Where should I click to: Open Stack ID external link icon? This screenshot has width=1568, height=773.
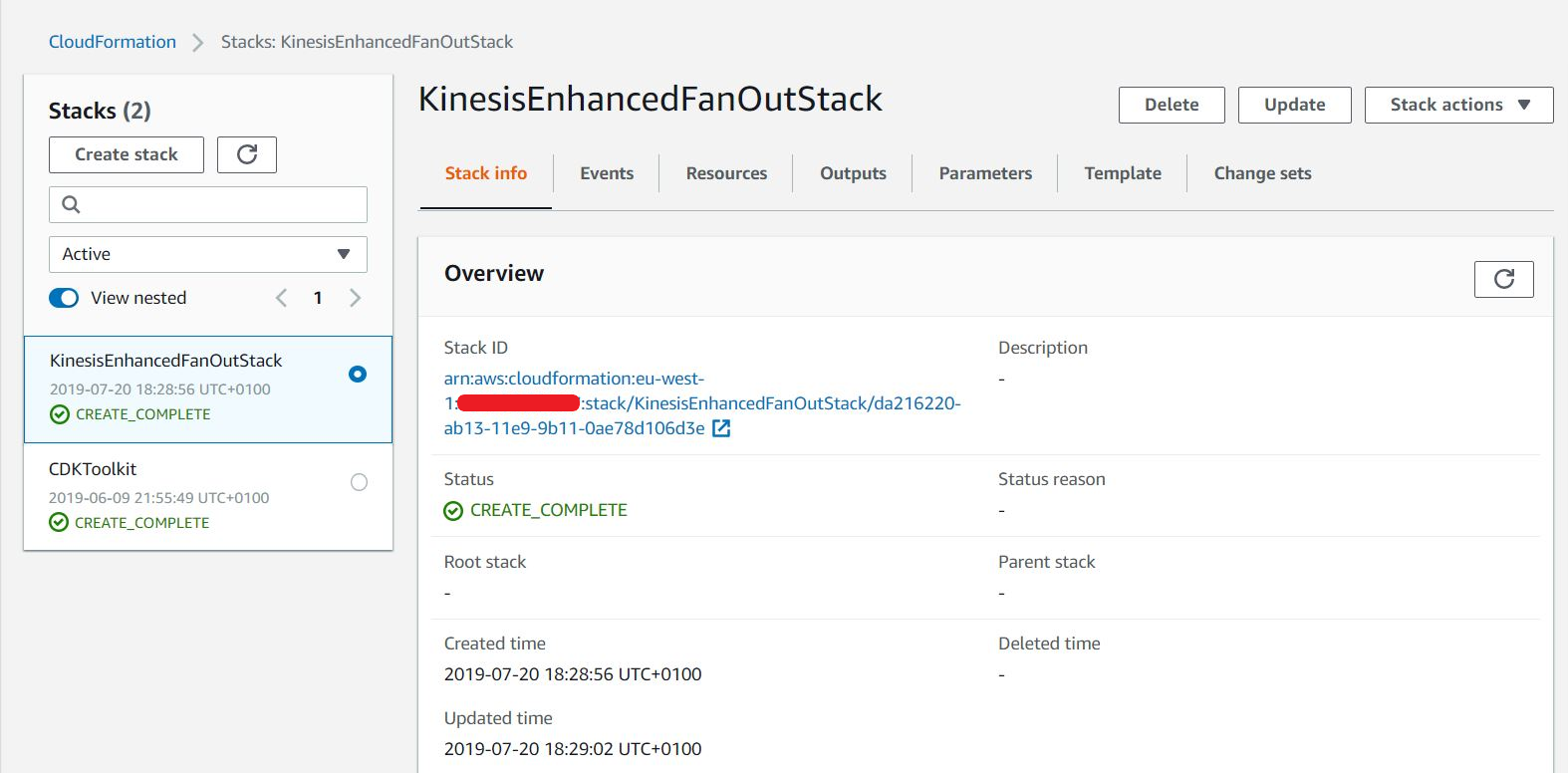721,428
